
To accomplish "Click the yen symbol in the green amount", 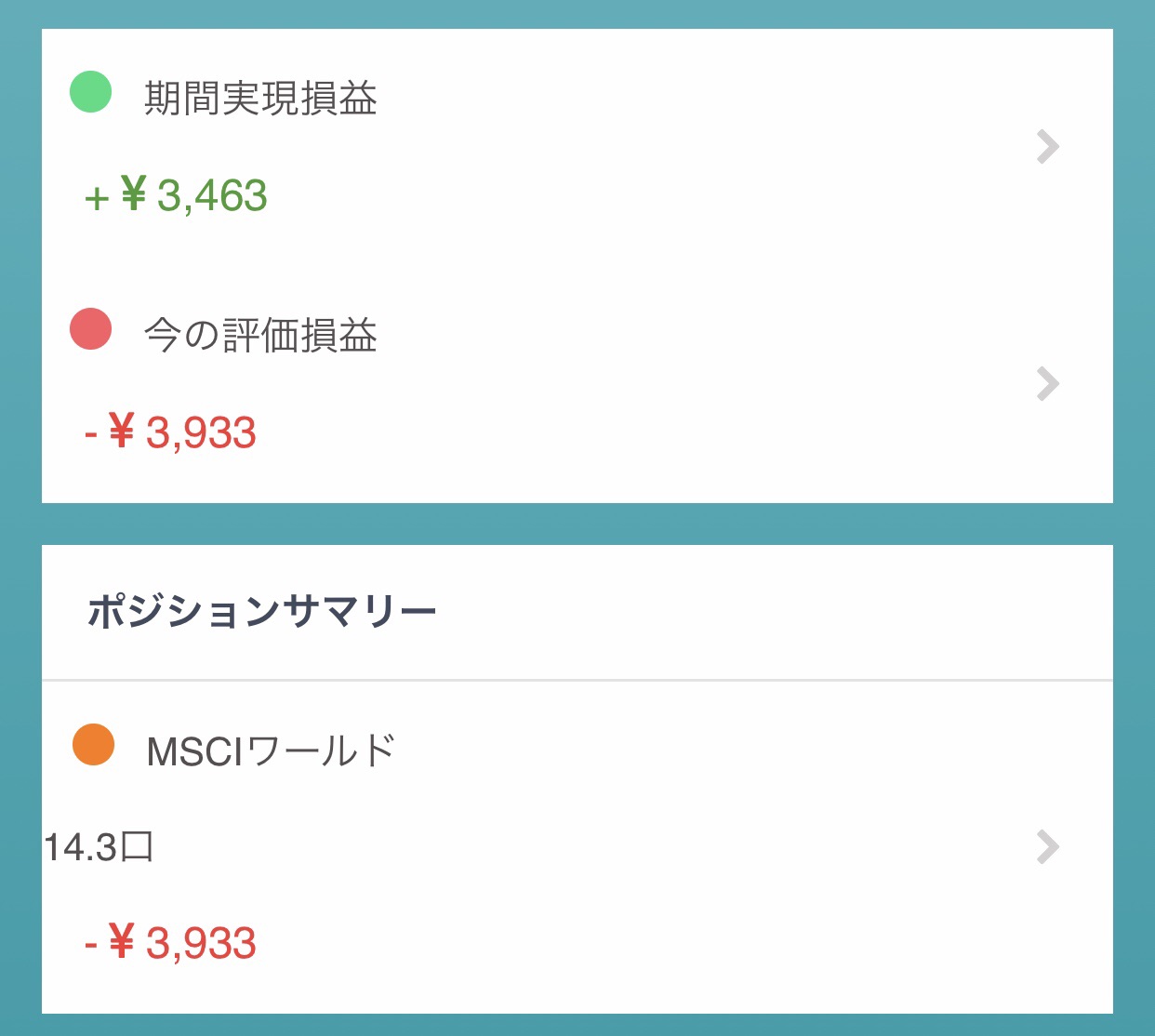I will pos(134,195).
